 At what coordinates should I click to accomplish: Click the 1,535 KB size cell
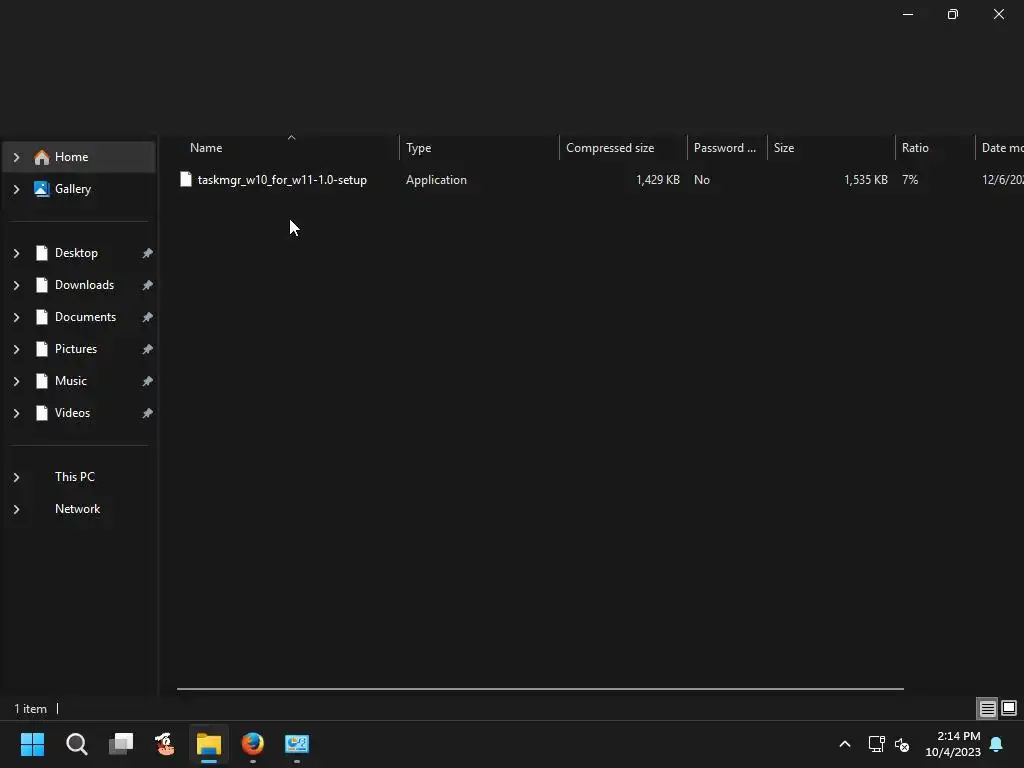865,180
